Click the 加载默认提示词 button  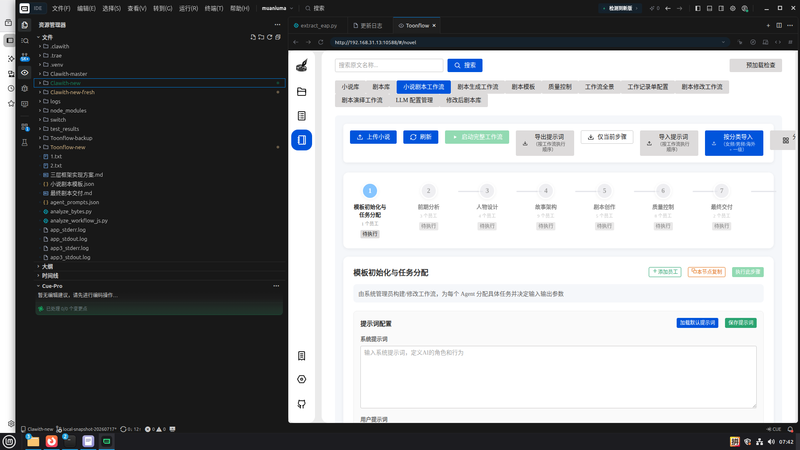pyautogui.click(x=697, y=323)
